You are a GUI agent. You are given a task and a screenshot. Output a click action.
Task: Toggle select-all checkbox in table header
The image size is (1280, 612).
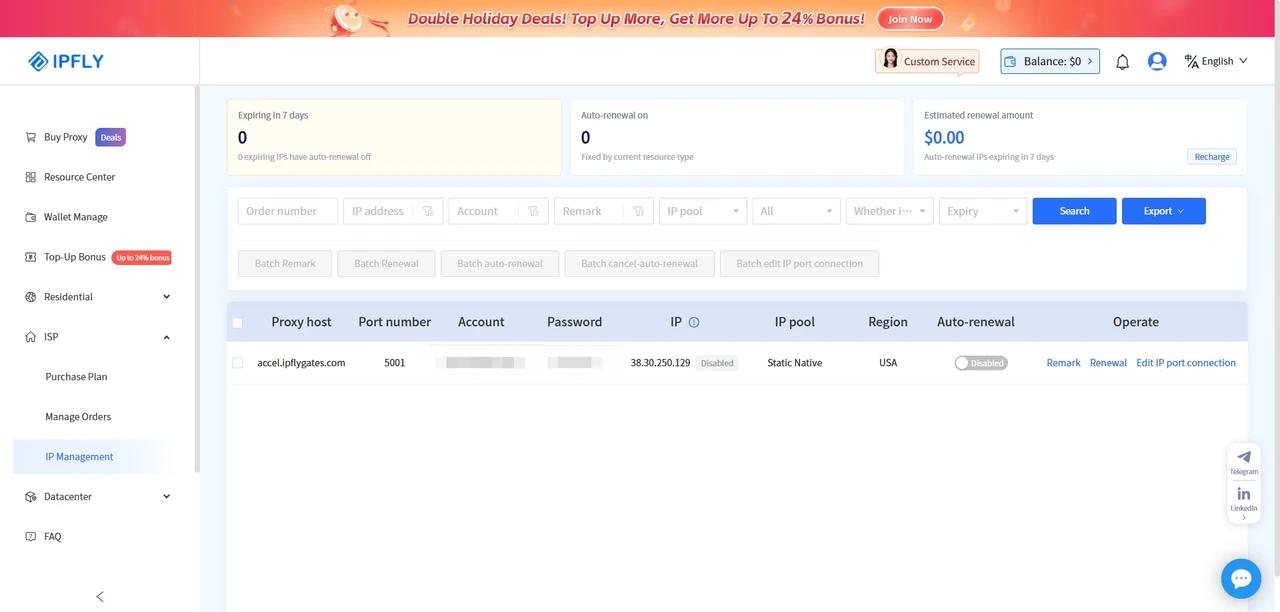pyautogui.click(x=237, y=323)
